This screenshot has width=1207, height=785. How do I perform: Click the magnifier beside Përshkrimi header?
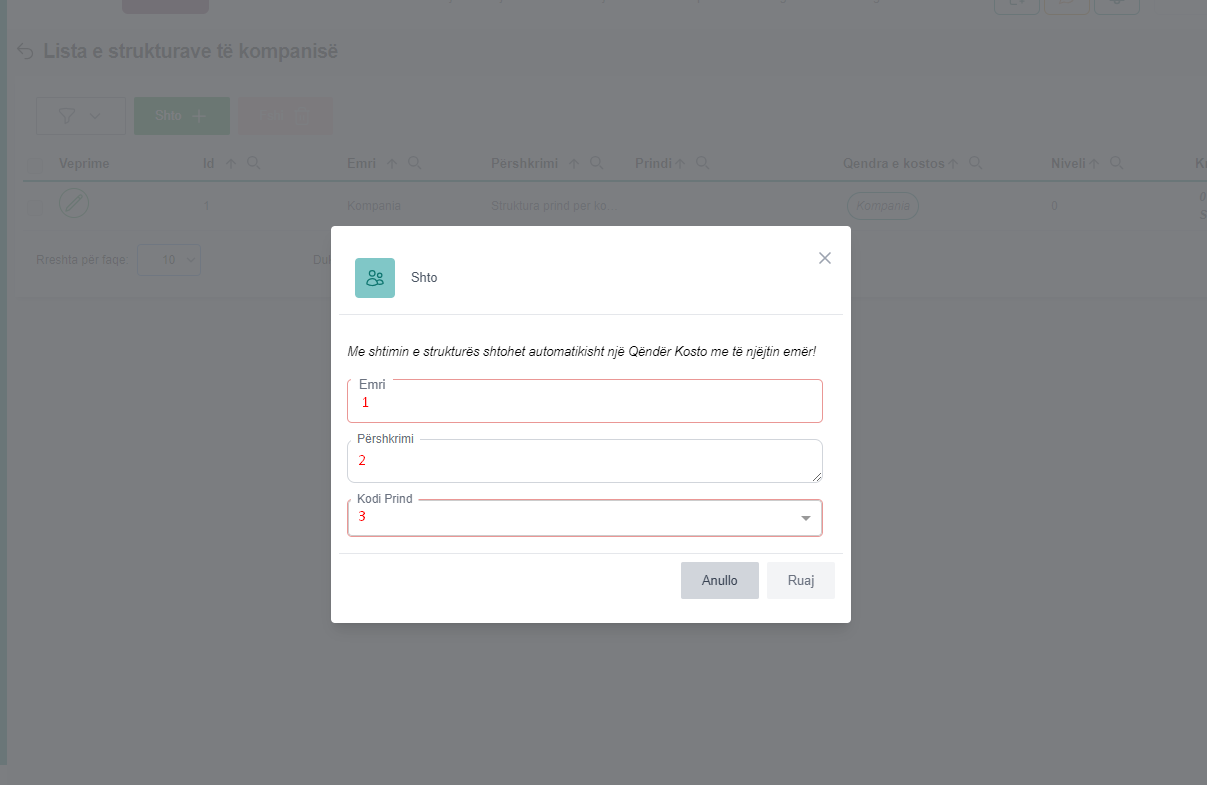tap(596, 163)
